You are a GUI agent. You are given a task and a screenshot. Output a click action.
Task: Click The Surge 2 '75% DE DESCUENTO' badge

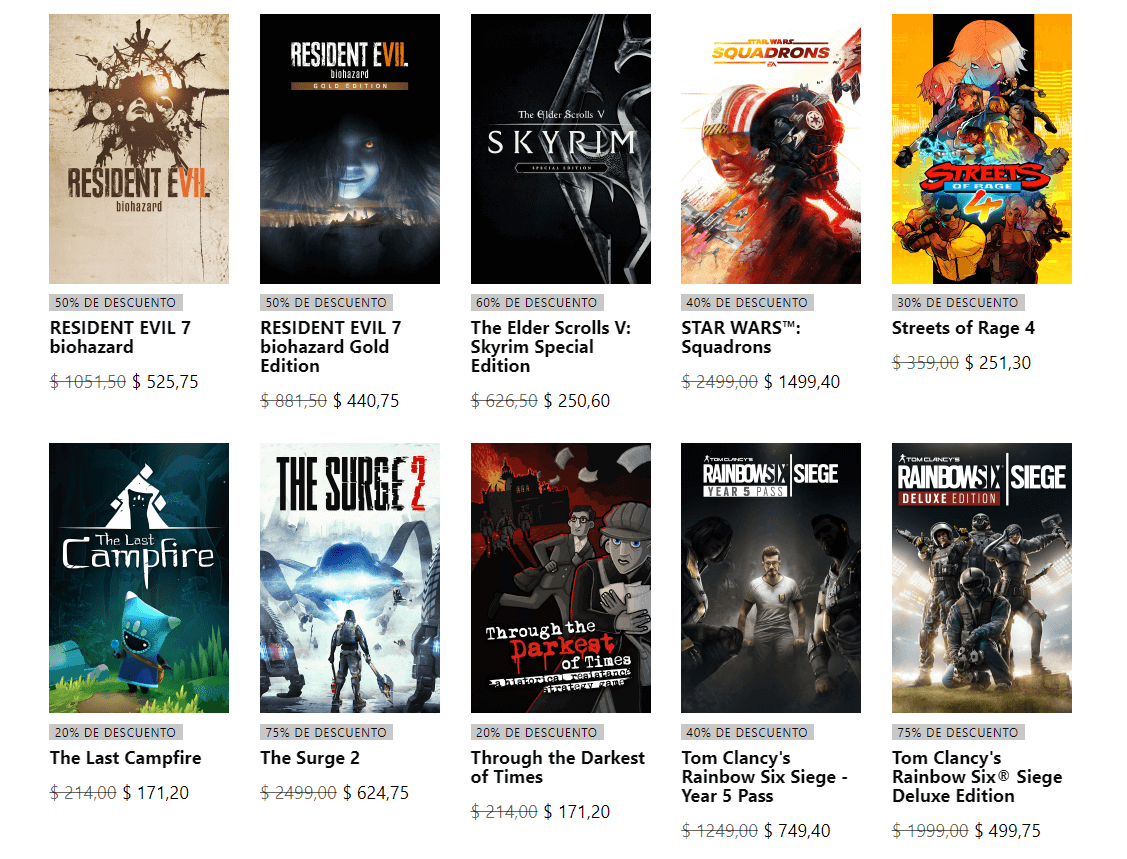(324, 732)
